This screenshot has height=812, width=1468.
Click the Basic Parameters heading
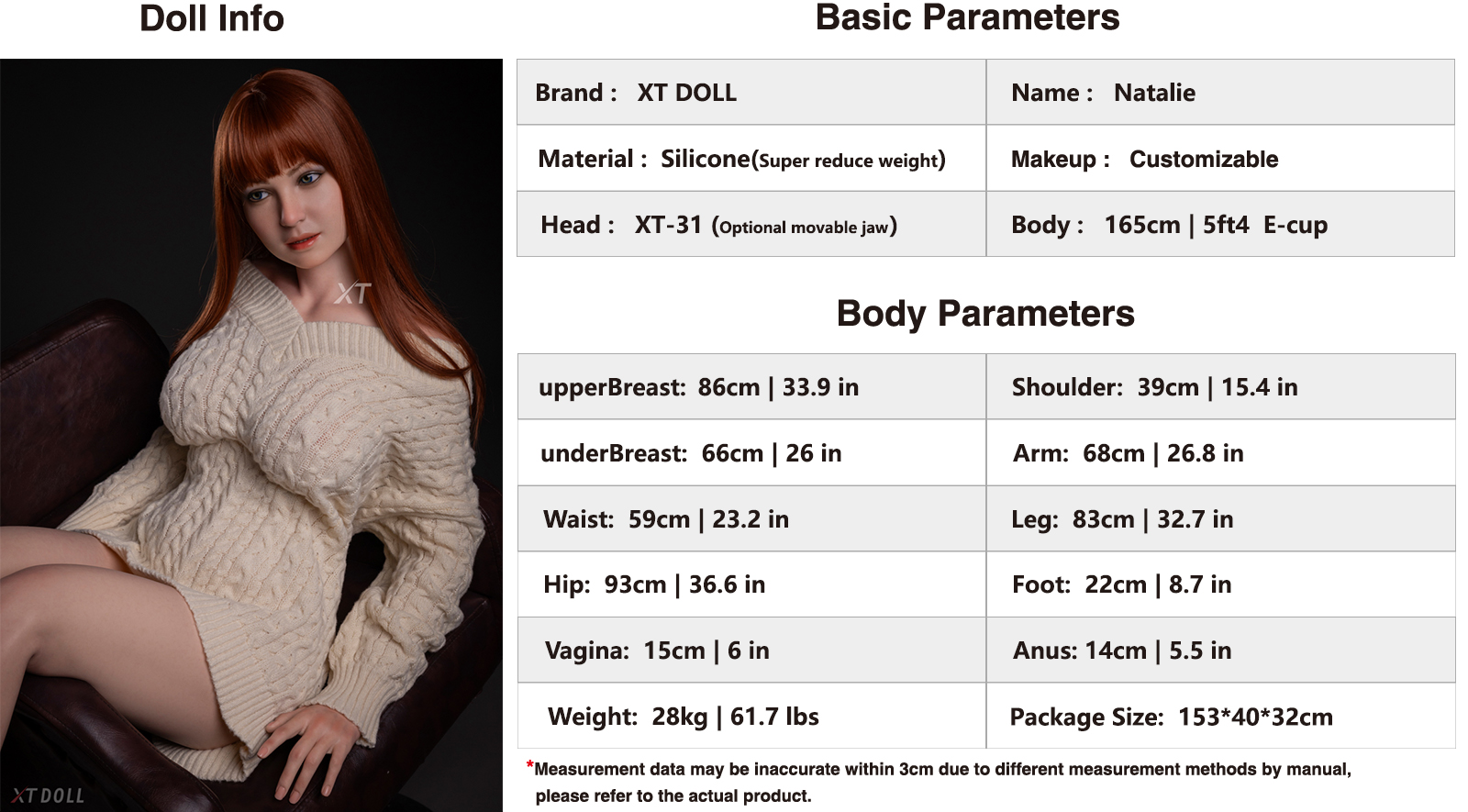[967, 17]
